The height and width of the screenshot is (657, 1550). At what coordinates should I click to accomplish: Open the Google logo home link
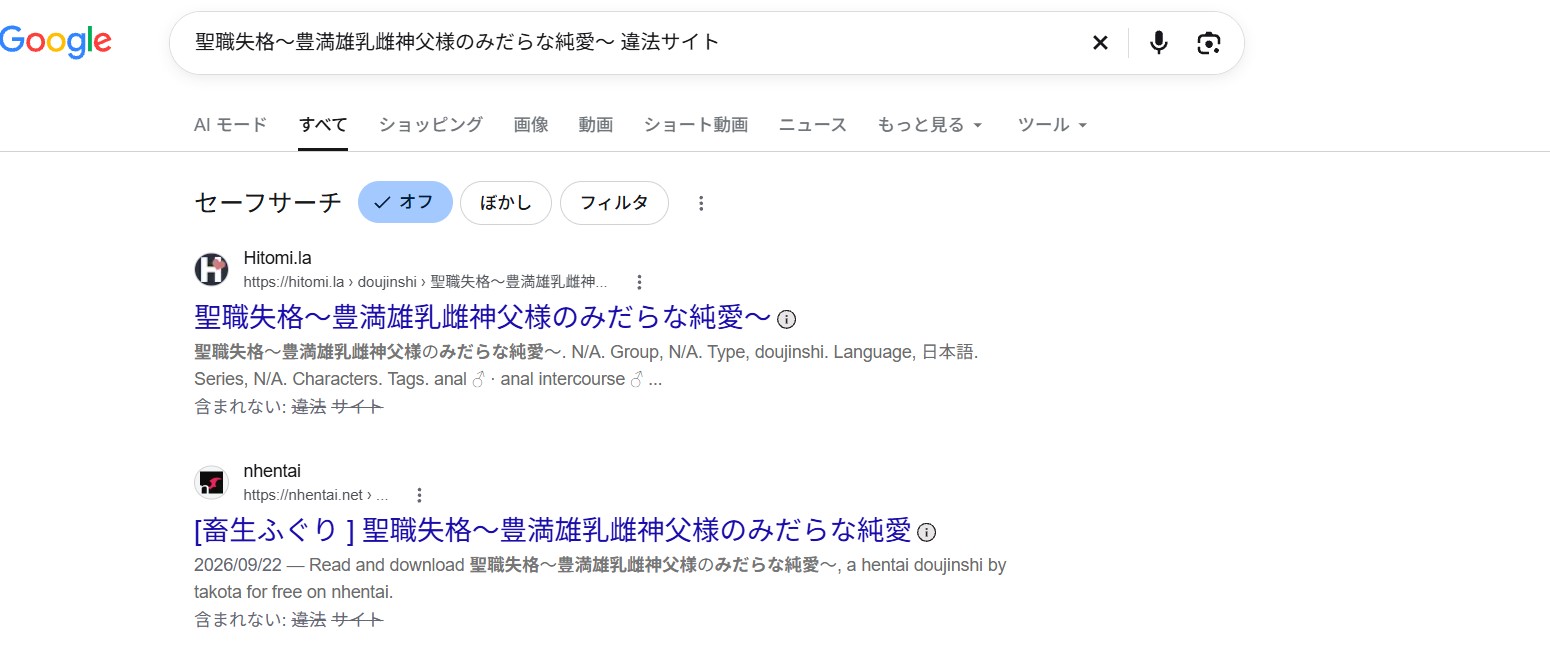pos(56,40)
